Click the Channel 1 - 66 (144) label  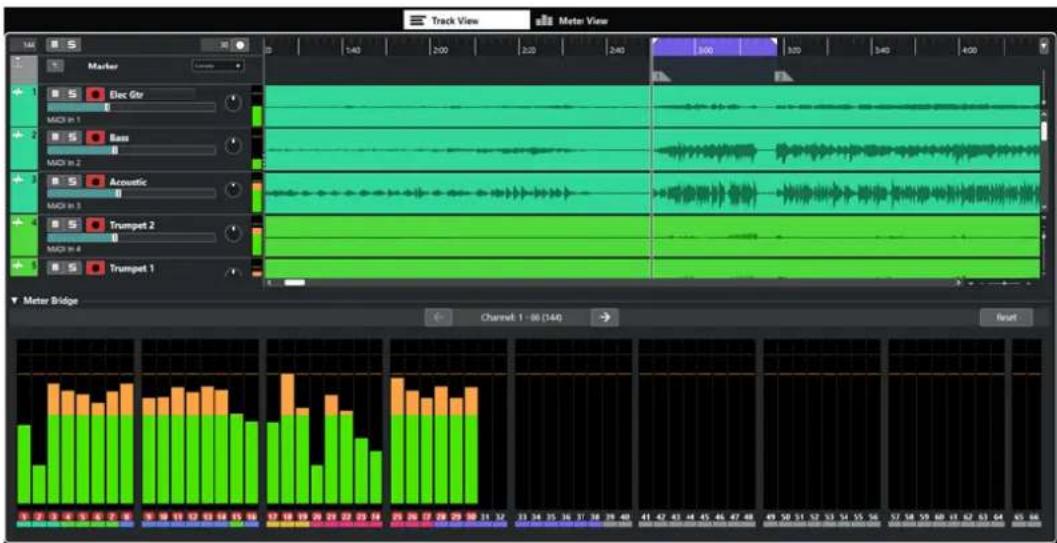point(521,318)
